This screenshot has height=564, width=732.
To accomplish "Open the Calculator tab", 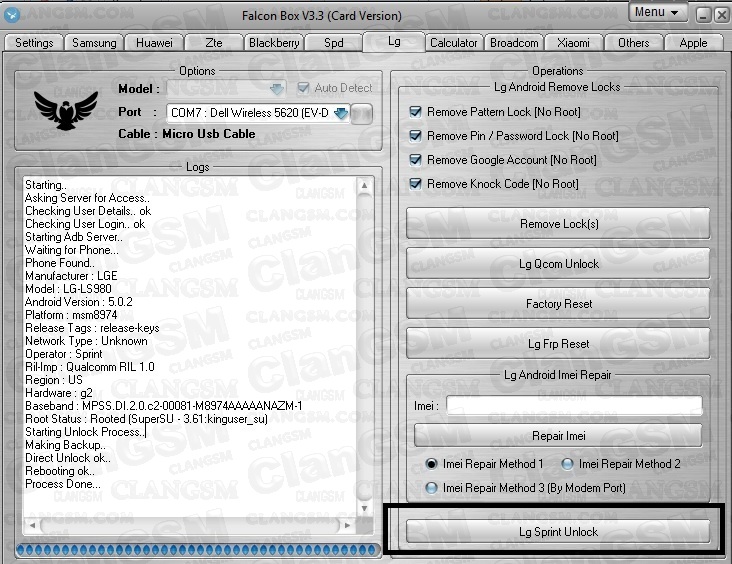I will point(454,43).
